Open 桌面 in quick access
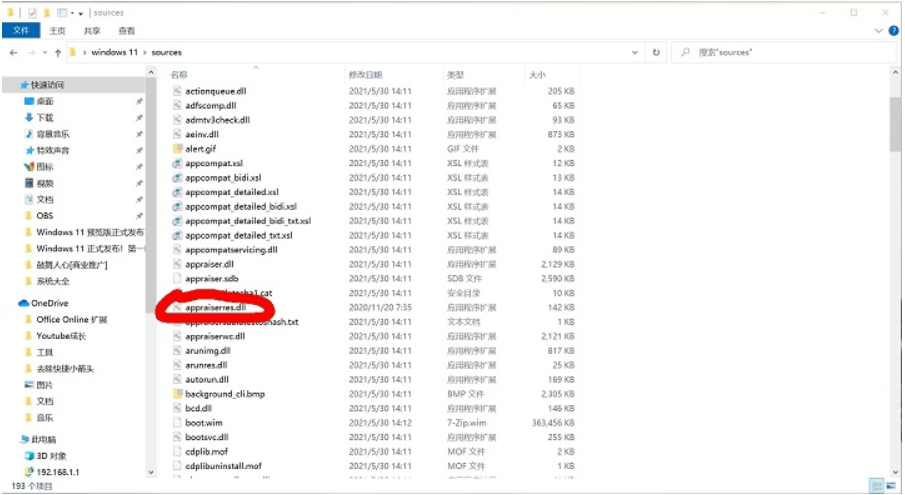This screenshot has width=905, height=495. (45, 101)
